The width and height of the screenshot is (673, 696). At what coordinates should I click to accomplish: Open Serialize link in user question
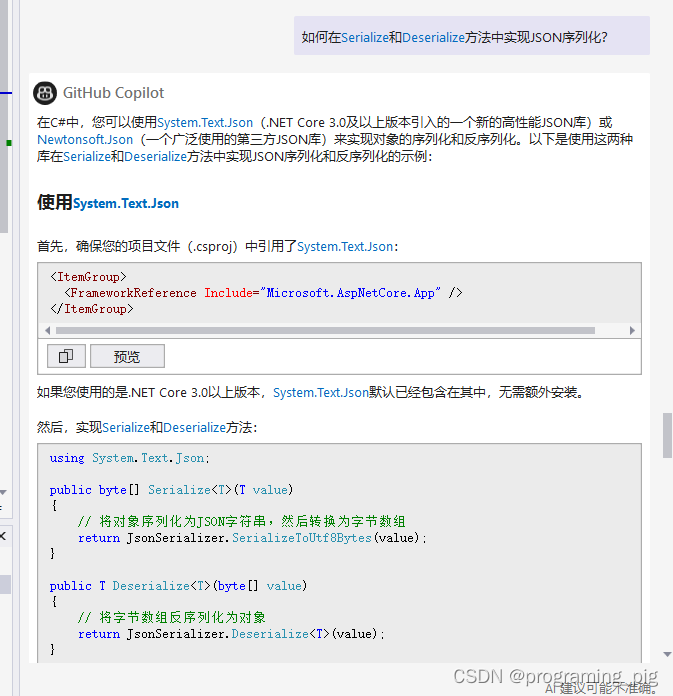364,38
